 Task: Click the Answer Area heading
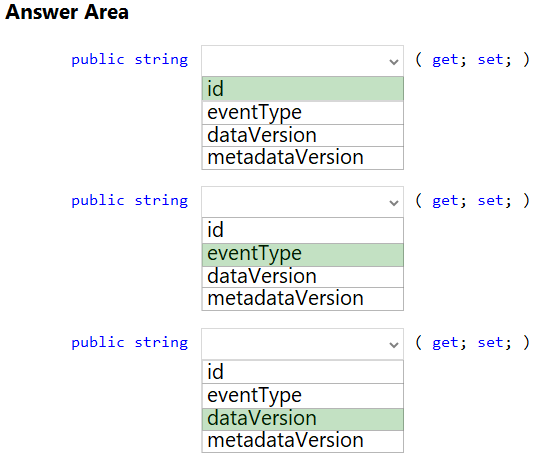pos(67,12)
